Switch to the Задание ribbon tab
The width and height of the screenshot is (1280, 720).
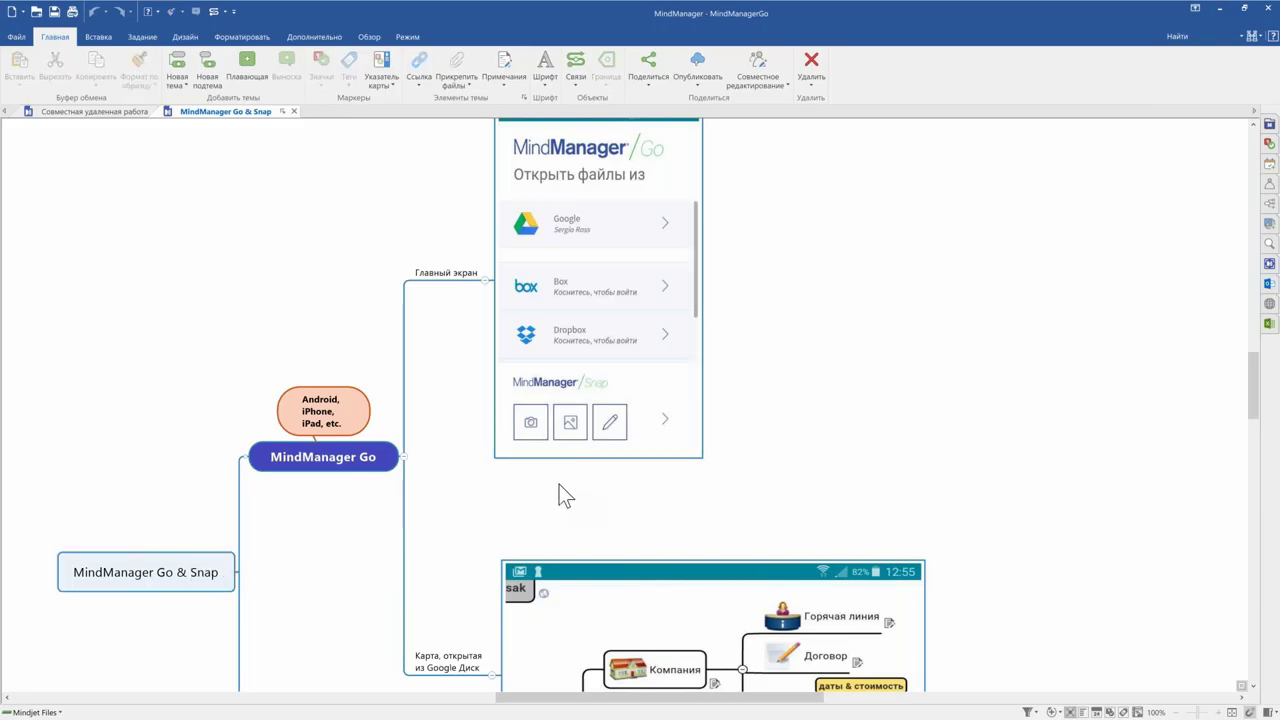142,37
